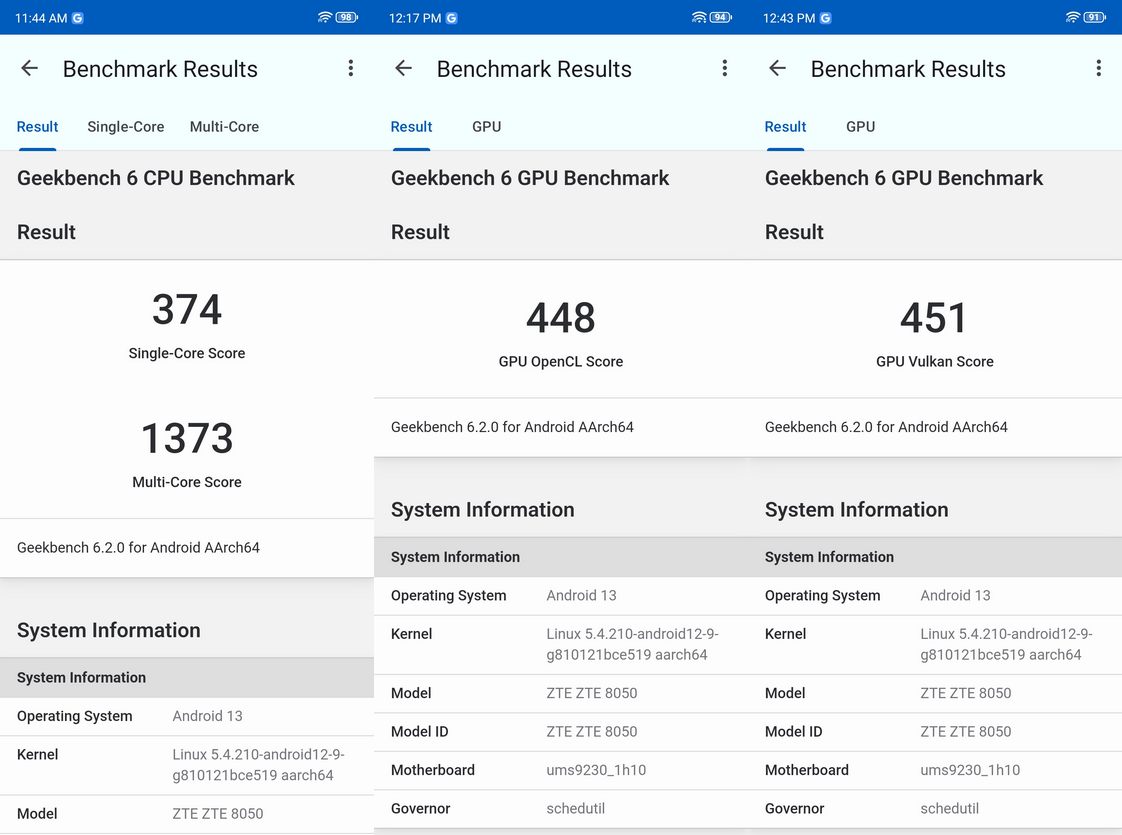The width and height of the screenshot is (1122, 835).
Task: Go back from the OpenCL results screen
Action: point(404,69)
